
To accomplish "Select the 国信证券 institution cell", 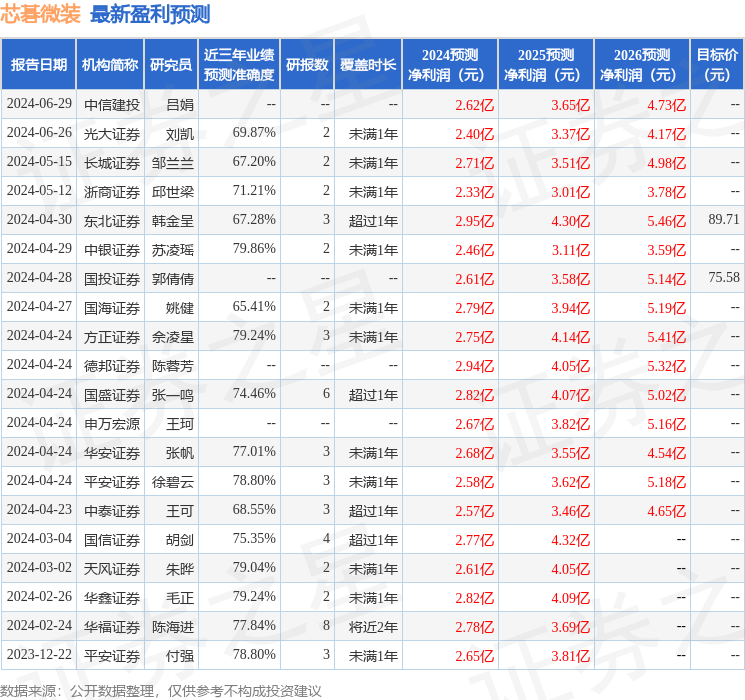I will [x=112, y=540].
